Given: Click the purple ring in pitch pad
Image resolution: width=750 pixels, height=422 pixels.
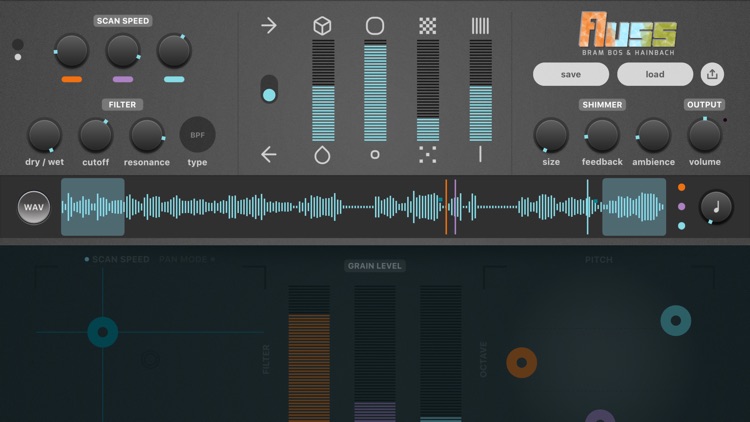Looking at the screenshot, I should point(601,416).
